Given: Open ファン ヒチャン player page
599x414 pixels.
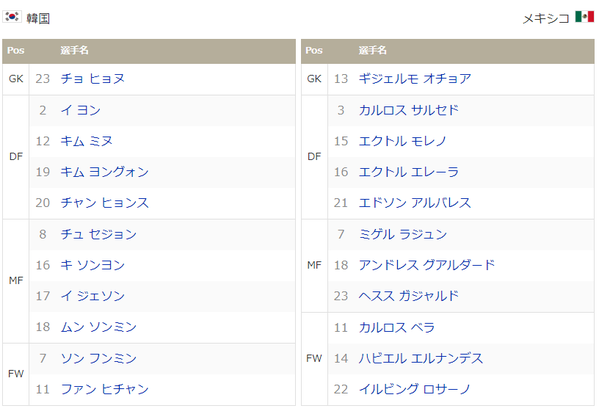Looking at the screenshot, I should [x=104, y=389].
